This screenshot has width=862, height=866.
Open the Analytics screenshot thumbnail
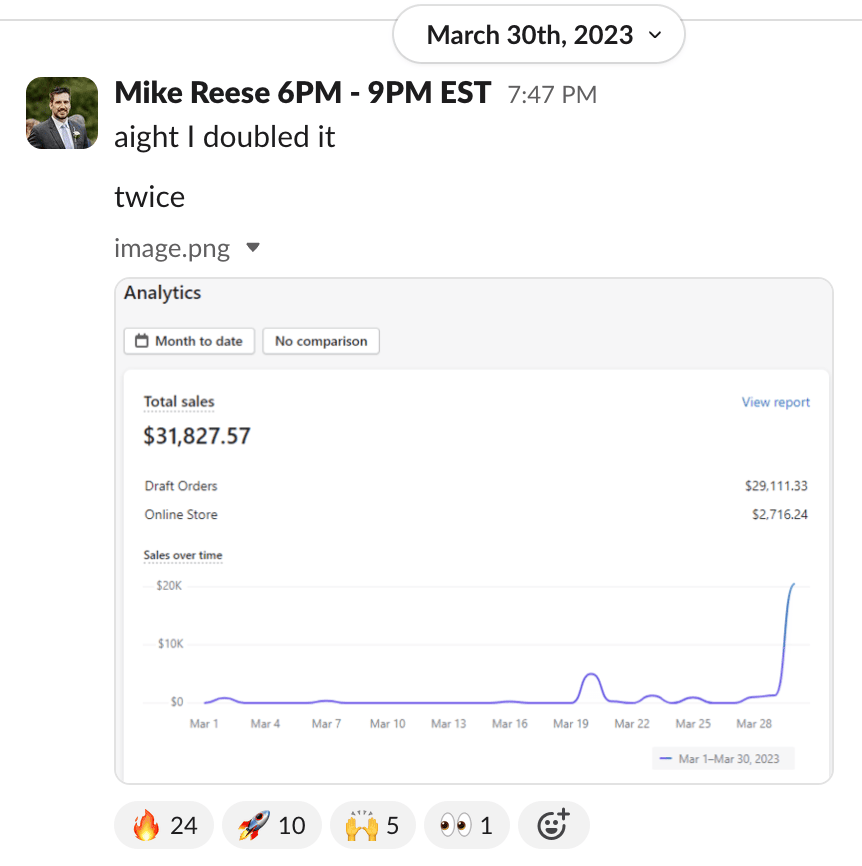474,530
